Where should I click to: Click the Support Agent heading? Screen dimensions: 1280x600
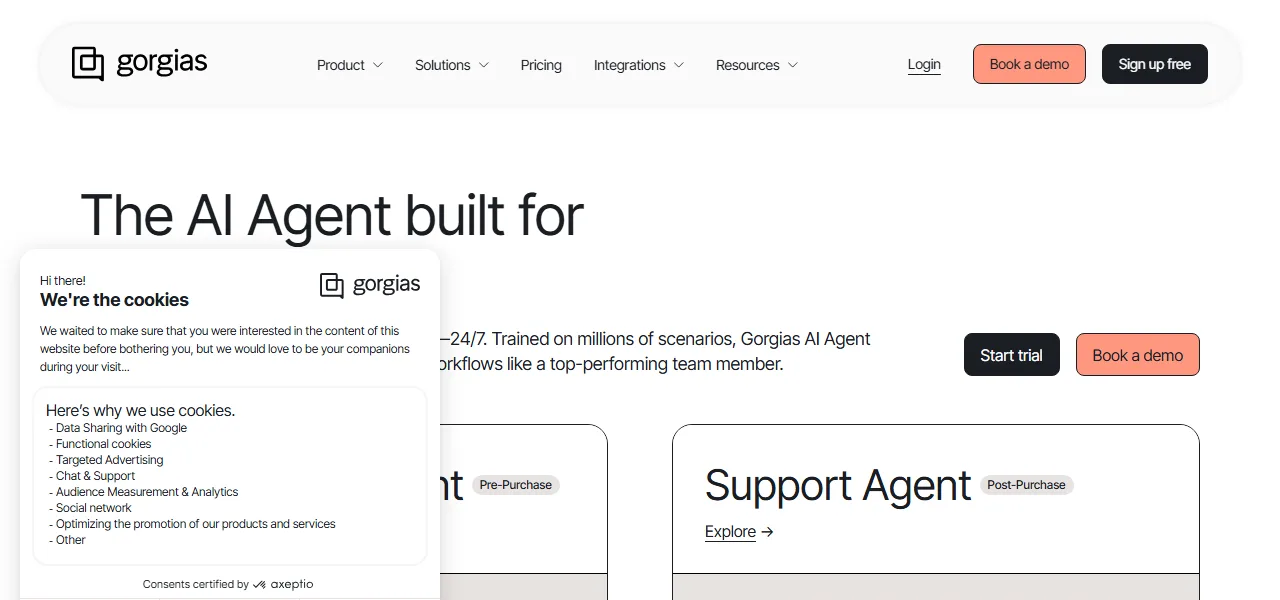pos(838,486)
